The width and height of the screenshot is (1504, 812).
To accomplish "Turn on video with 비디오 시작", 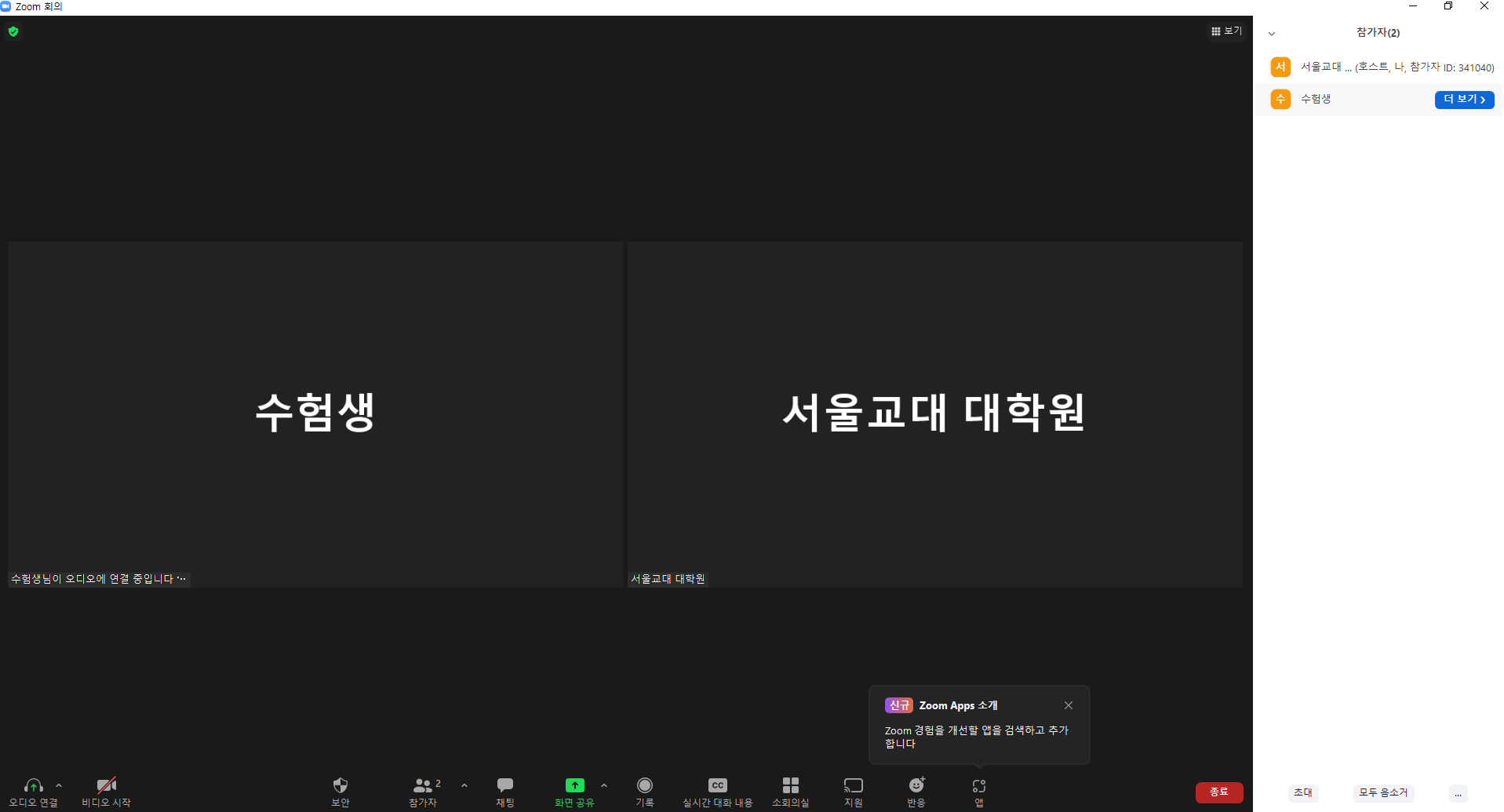I will (x=107, y=791).
